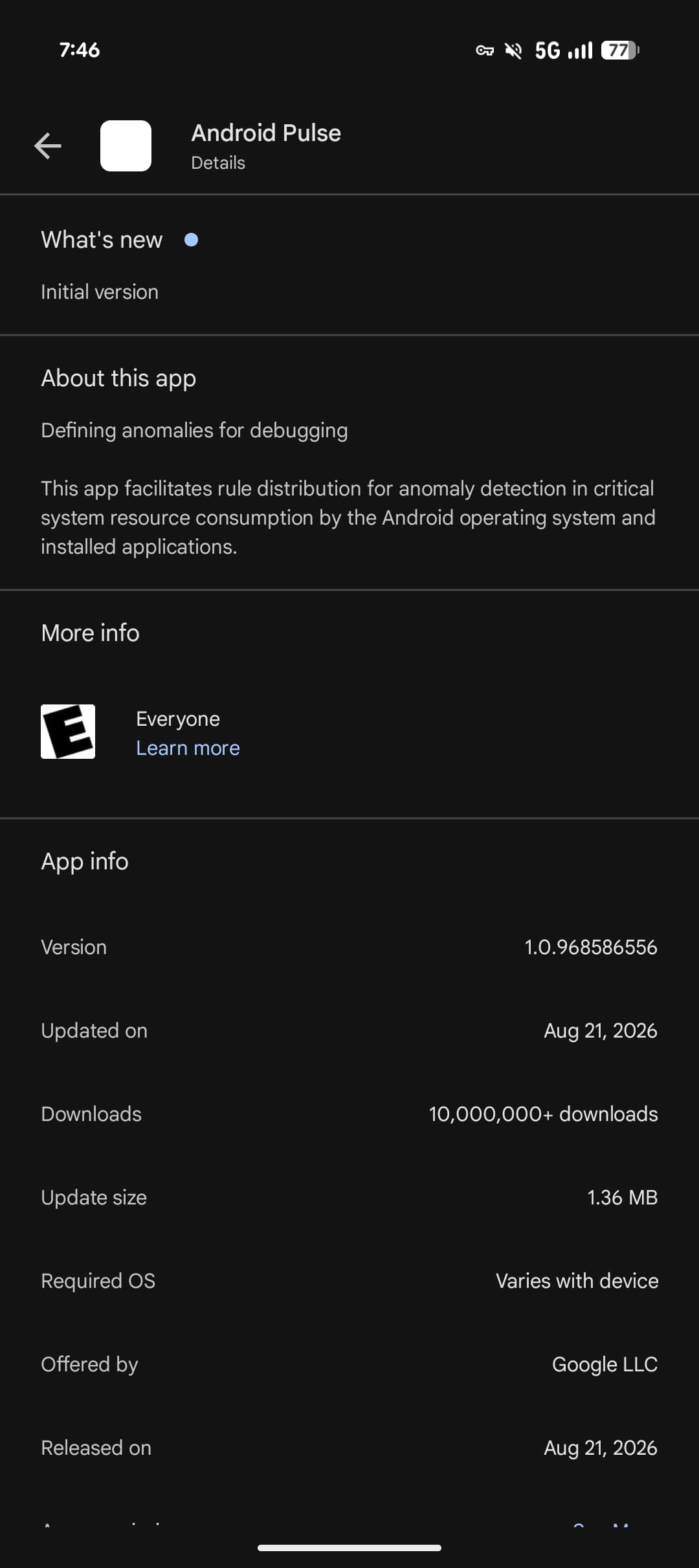
Task: Tap the clock showing 7:46
Action: [x=80, y=50]
